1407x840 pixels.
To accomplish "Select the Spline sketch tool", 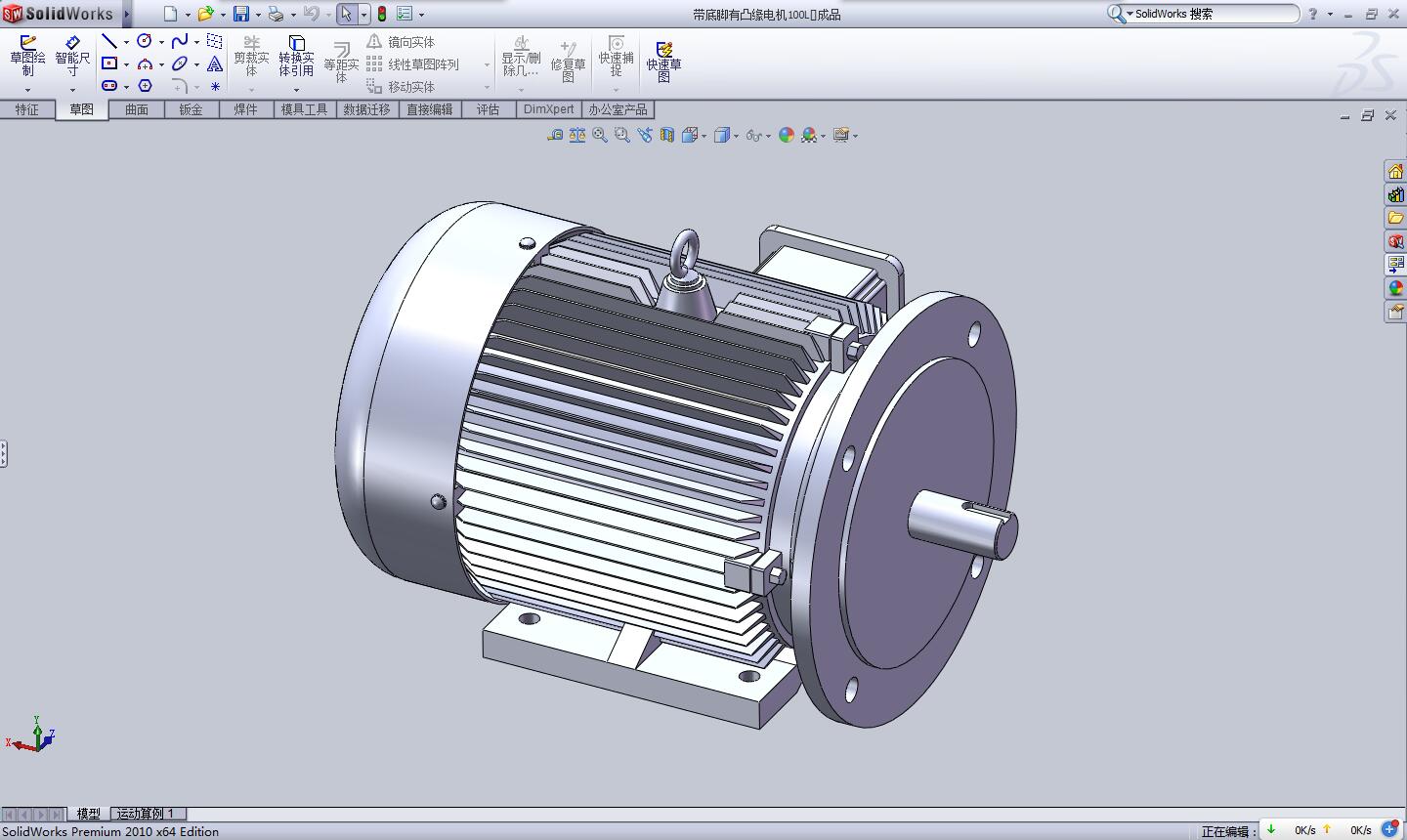I will 180,41.
